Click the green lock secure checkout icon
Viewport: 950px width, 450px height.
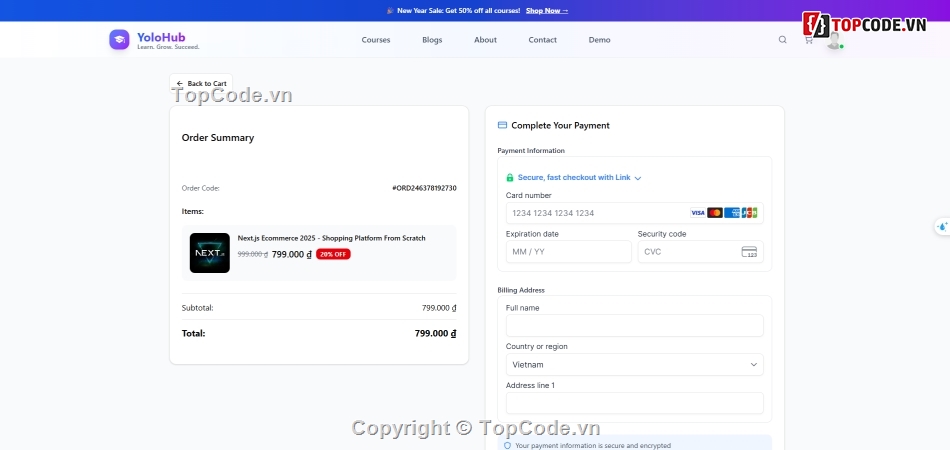(510, 178)
